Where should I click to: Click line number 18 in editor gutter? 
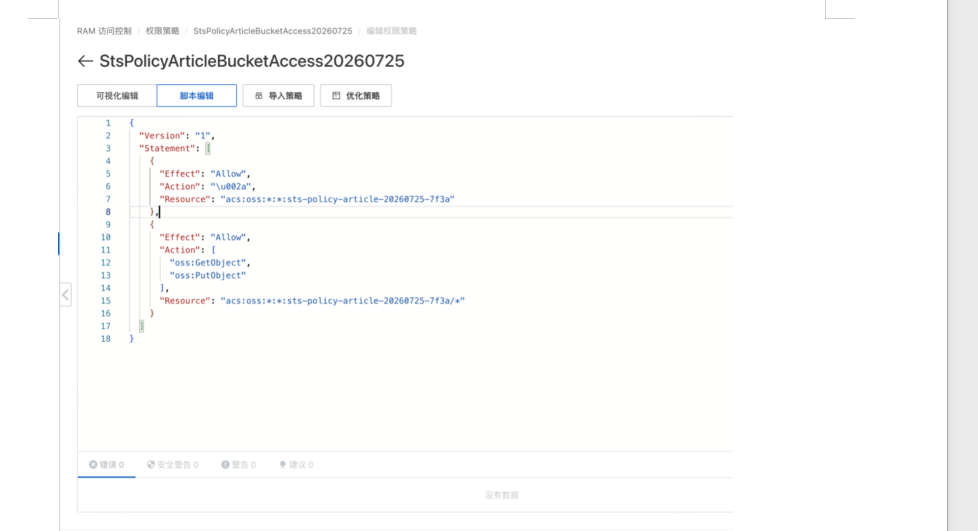(105, 339)
